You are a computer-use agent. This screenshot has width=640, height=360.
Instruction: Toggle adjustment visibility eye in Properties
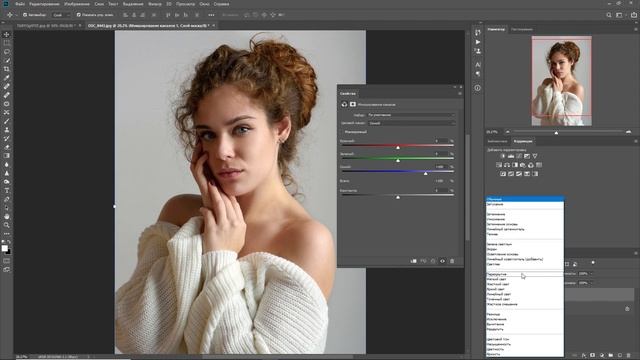(x=442, y=261)
